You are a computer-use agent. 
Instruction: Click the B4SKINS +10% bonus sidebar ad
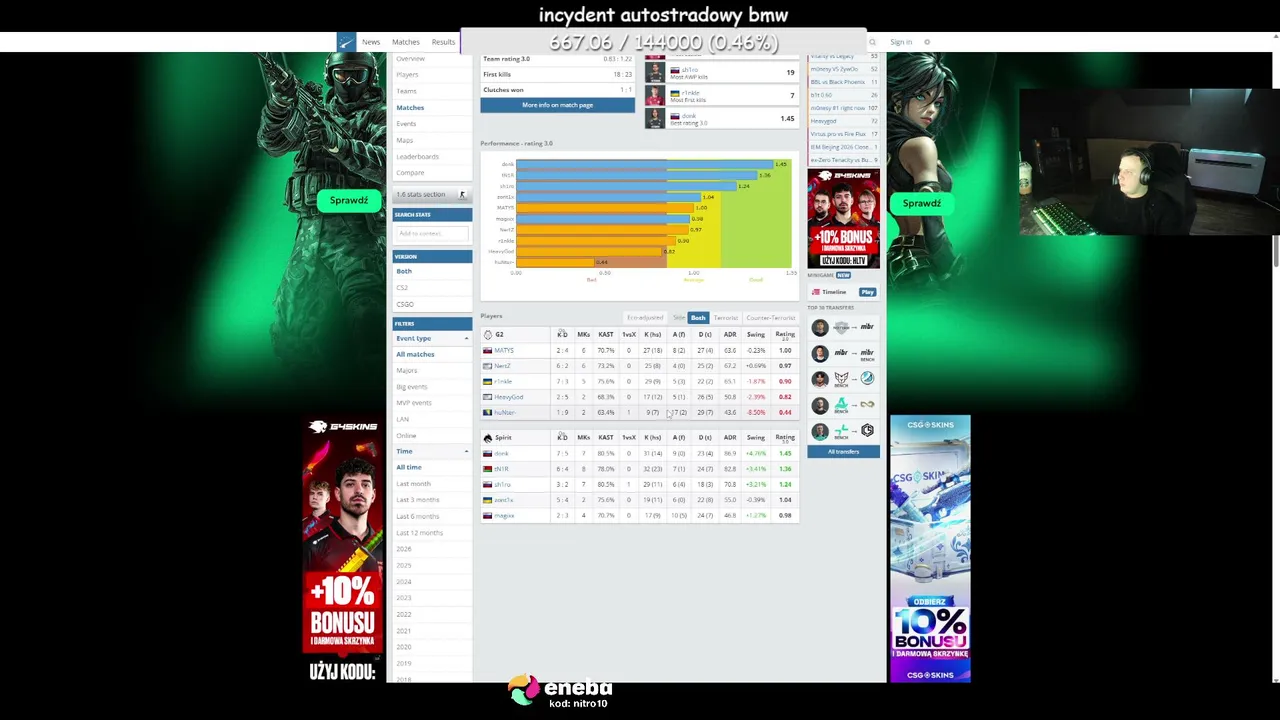844,219
